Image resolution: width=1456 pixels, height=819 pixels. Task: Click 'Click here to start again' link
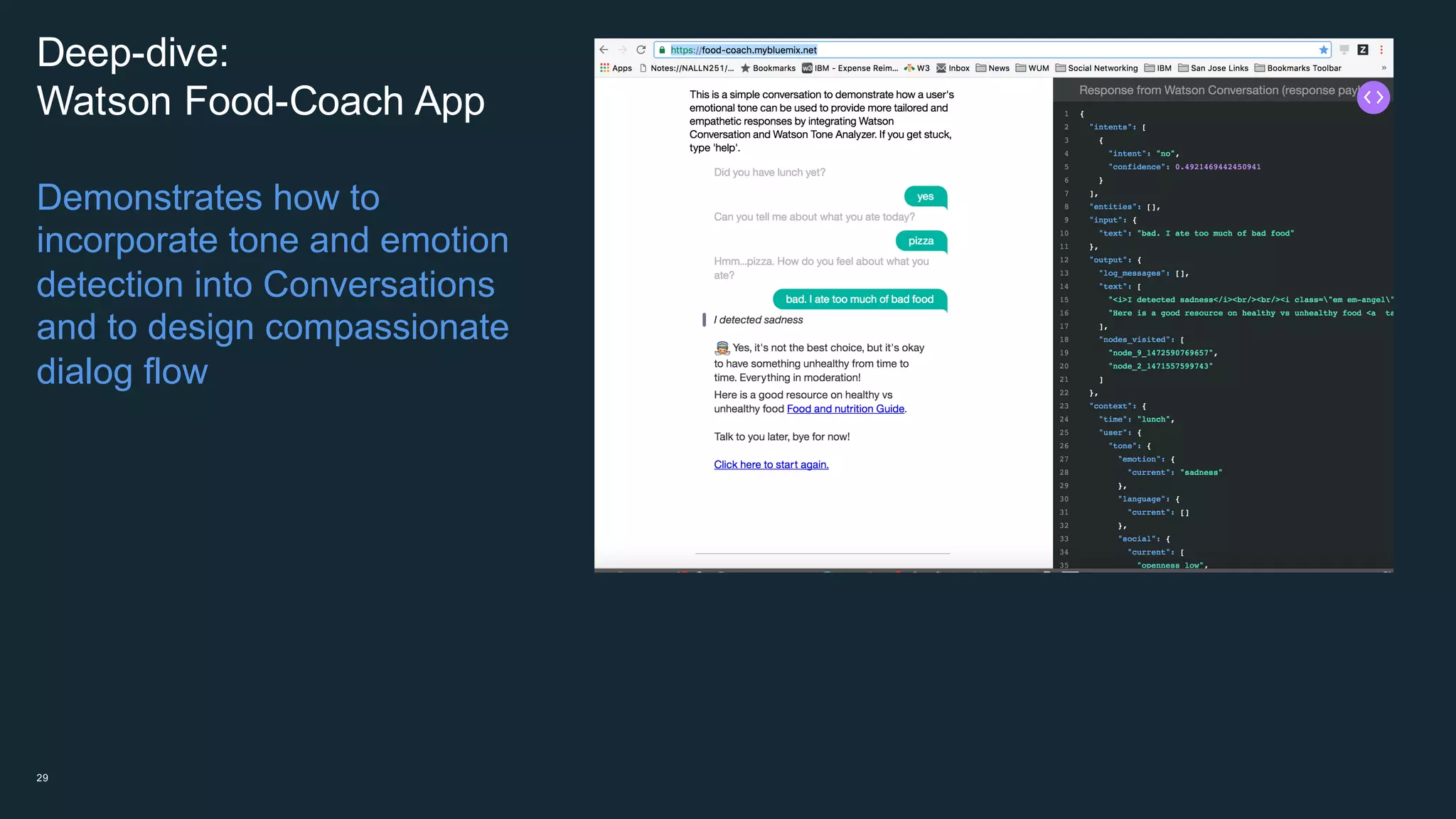(771, 464)
